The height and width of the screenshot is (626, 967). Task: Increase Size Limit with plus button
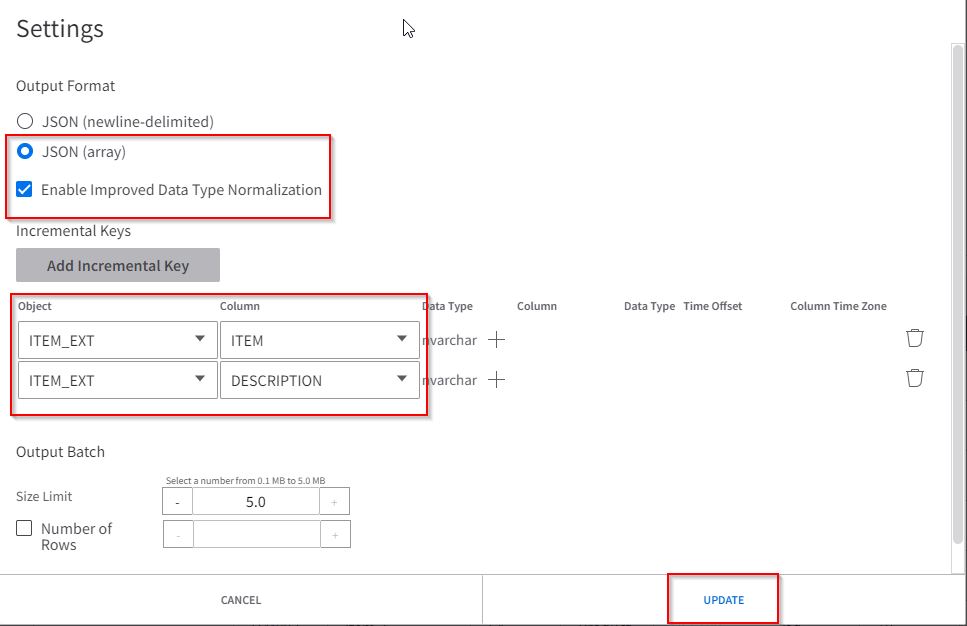pos(334,502)
